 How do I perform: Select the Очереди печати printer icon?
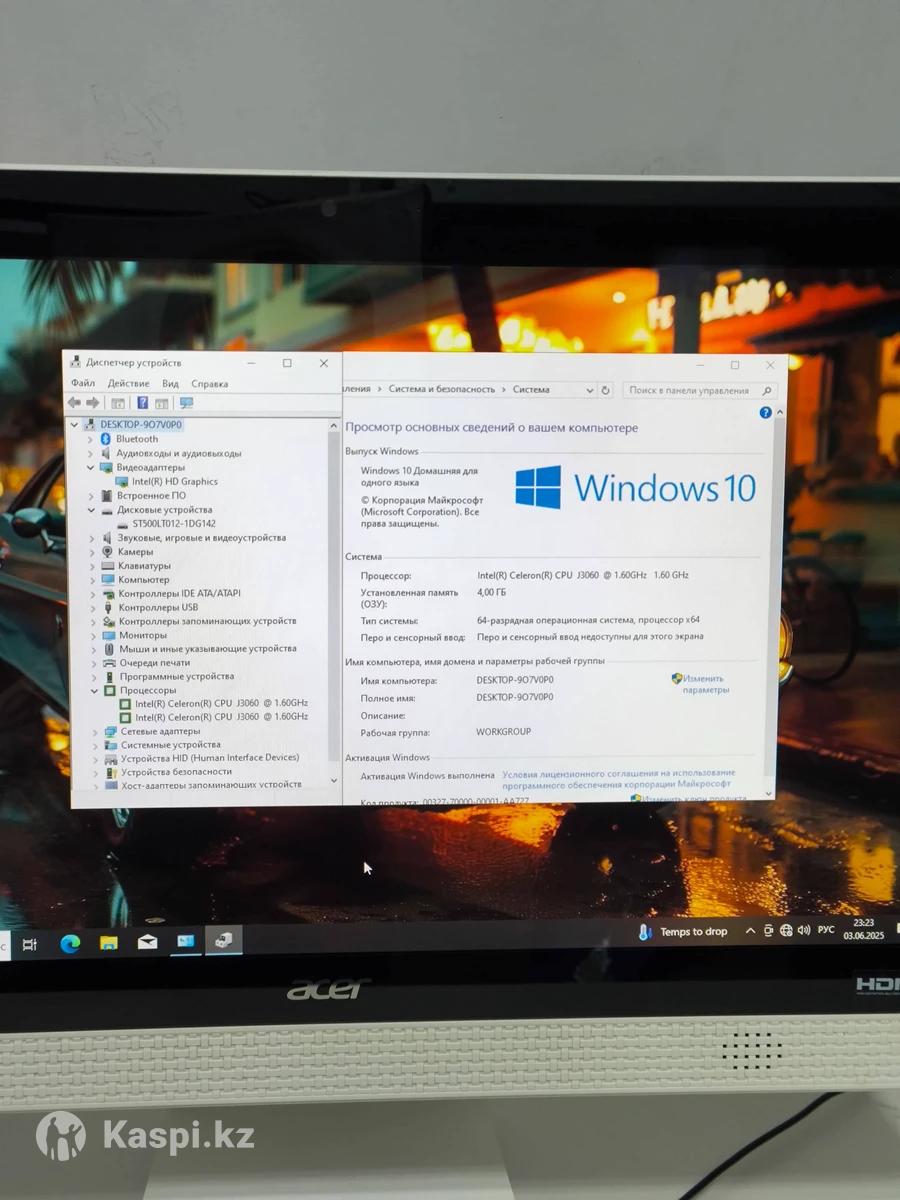click(109, 662)
